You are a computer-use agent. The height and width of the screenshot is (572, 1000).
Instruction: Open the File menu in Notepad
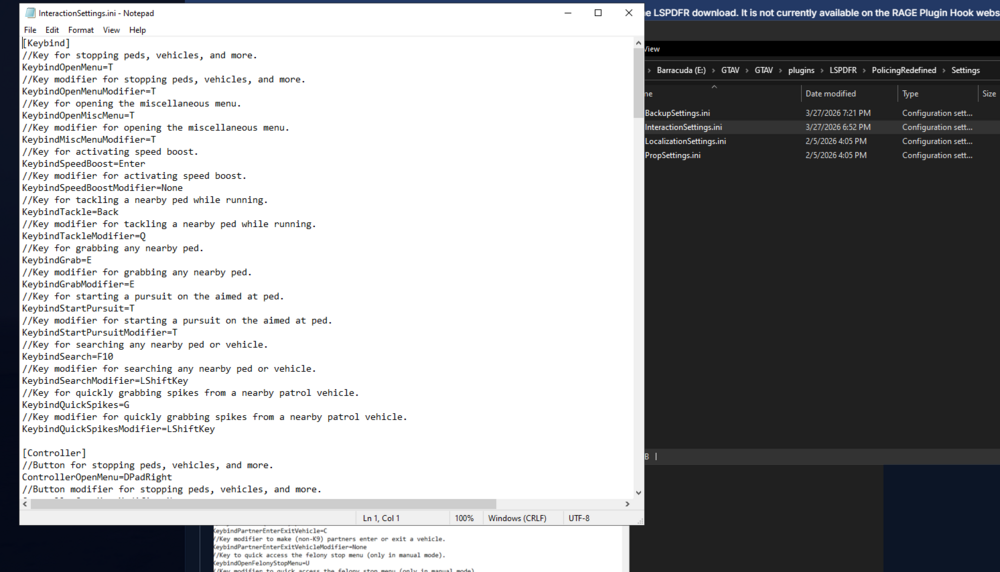click(x=30, y=30)
